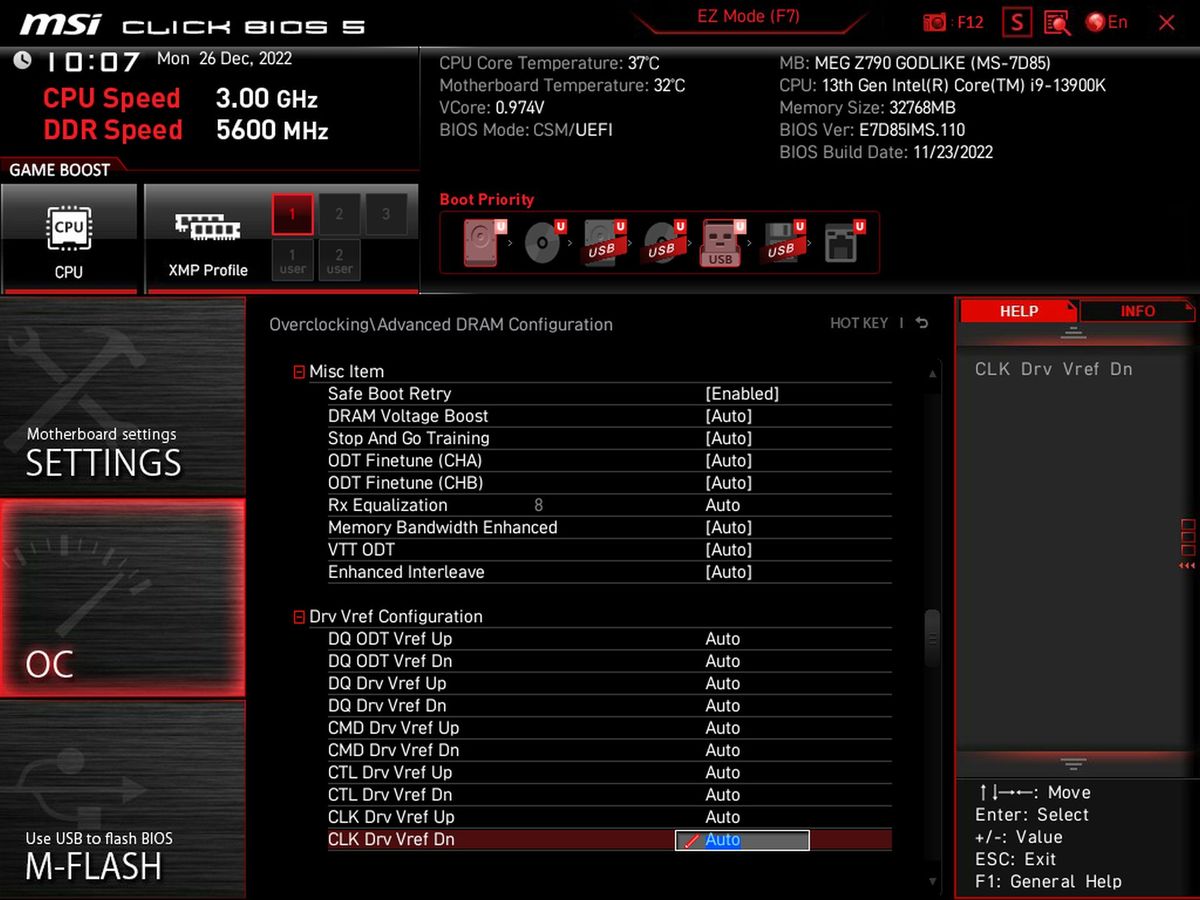1200x900 pixels.
Task: Select the USB key boot device icon
Action: tap(722, 242)
